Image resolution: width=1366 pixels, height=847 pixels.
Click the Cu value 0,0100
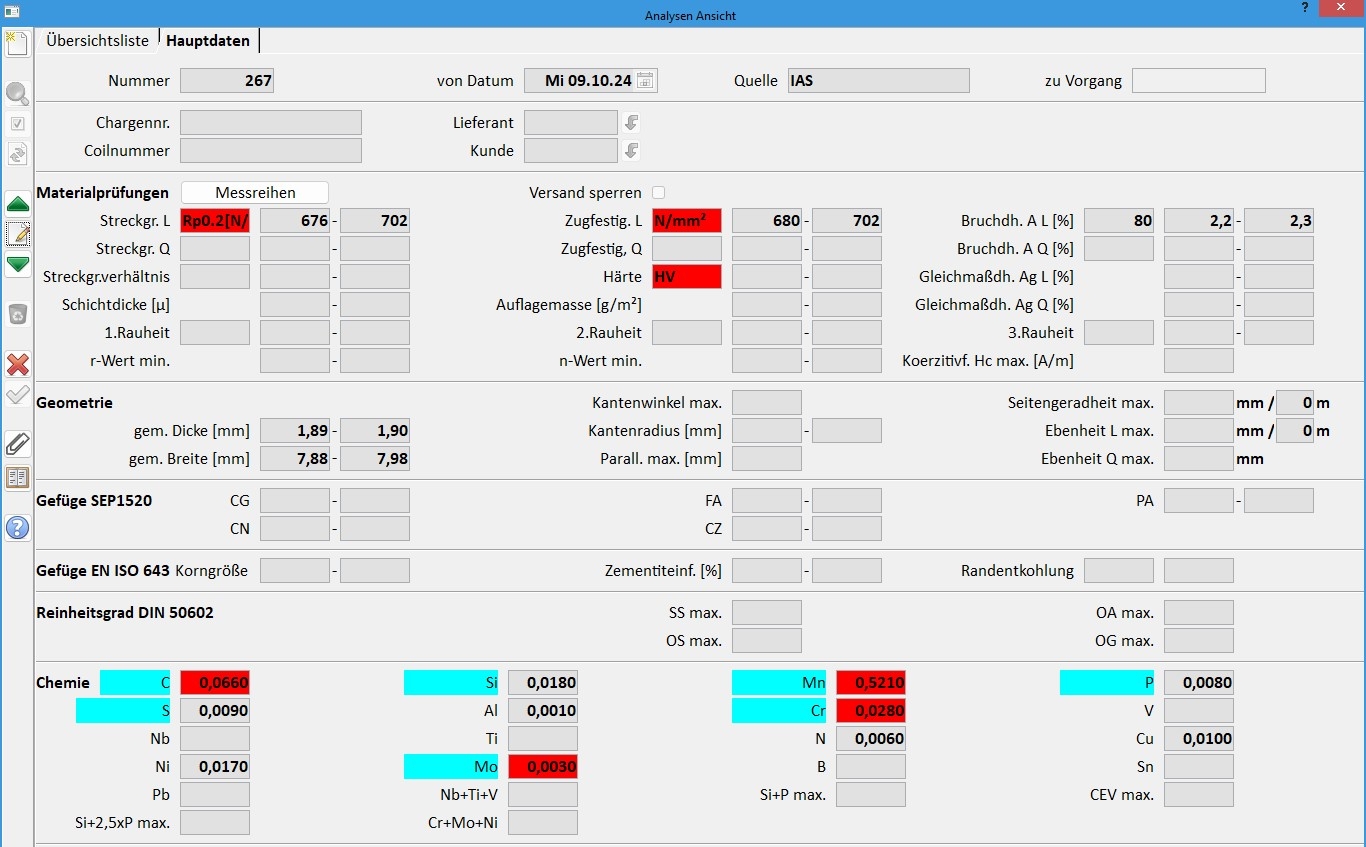coord(1199,739)
